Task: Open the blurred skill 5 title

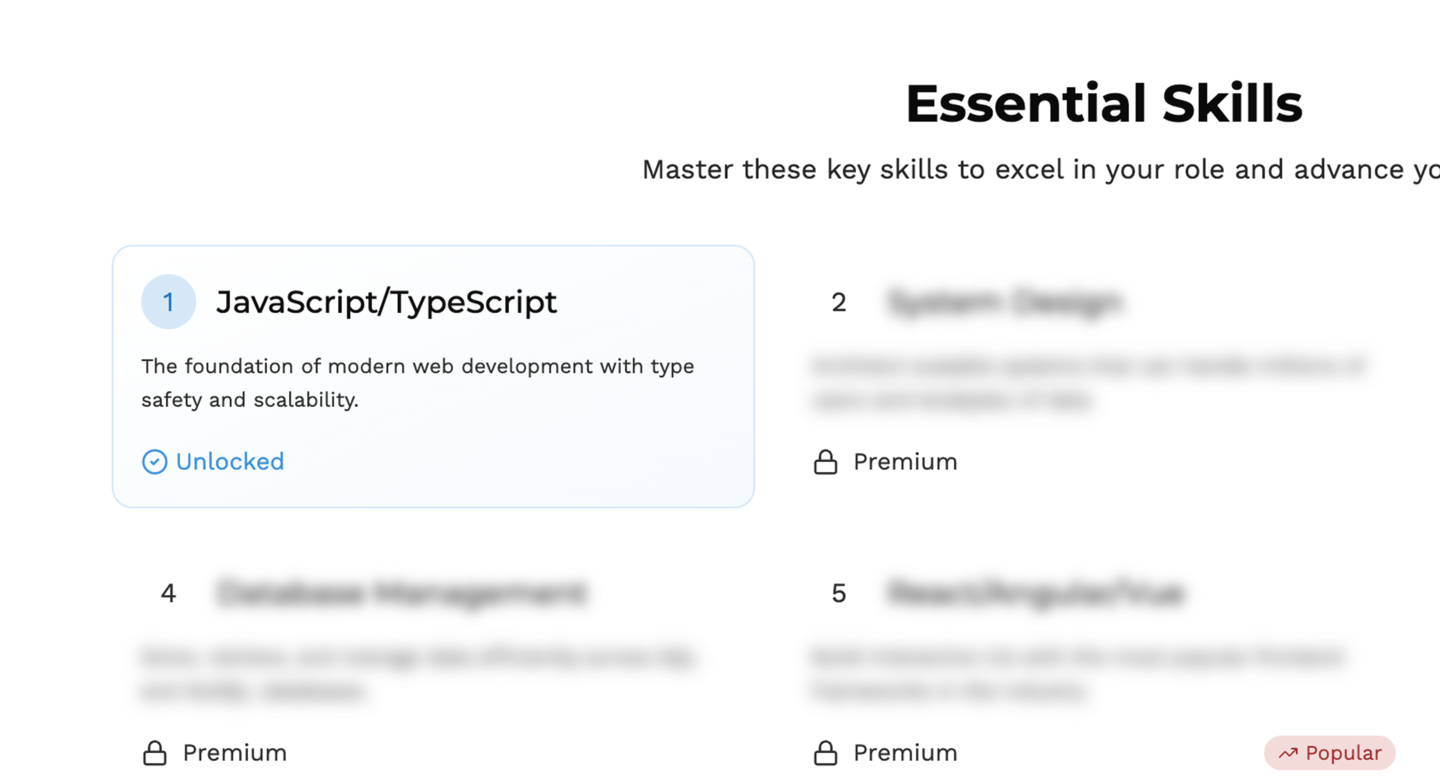Action: click(1036, 593)
